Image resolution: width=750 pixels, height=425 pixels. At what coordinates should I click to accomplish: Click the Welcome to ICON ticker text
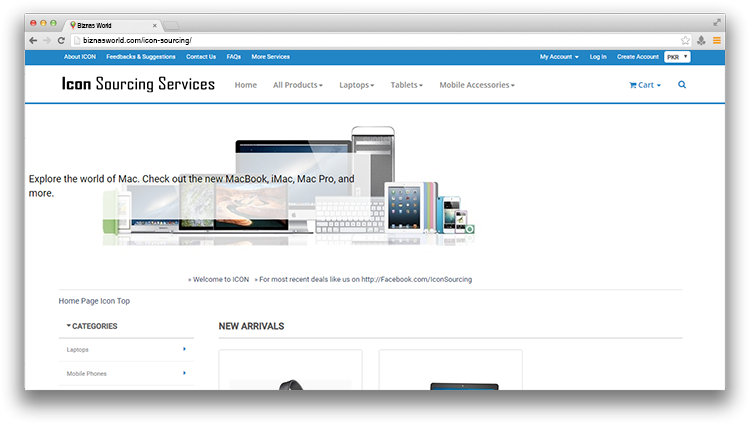click(219, 280)
